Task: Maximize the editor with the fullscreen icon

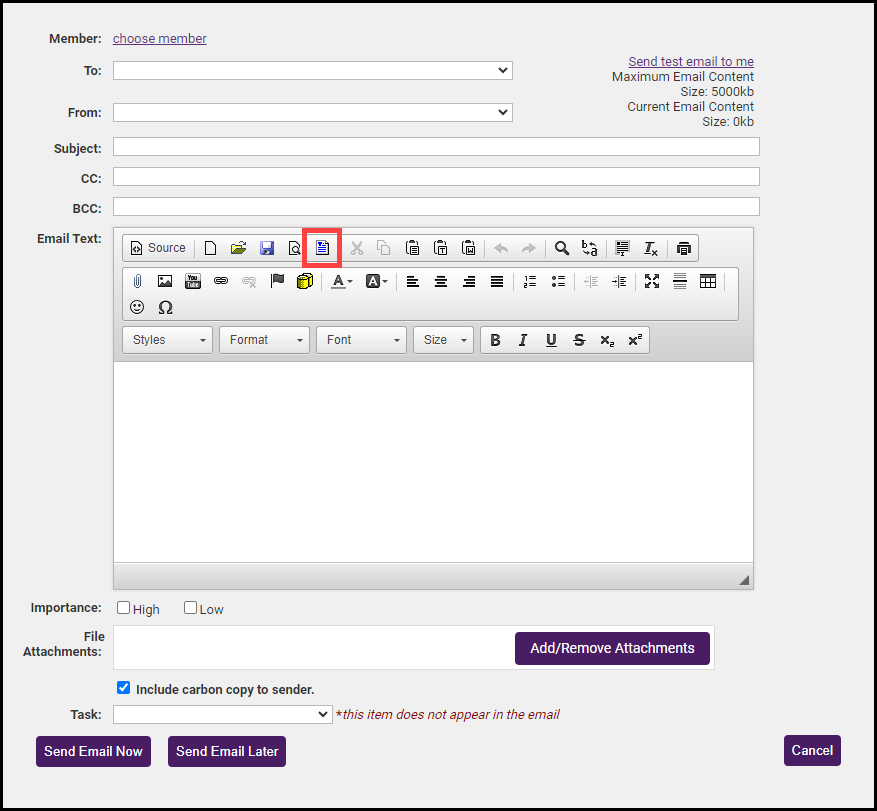Action: click(x=652, y=282)
